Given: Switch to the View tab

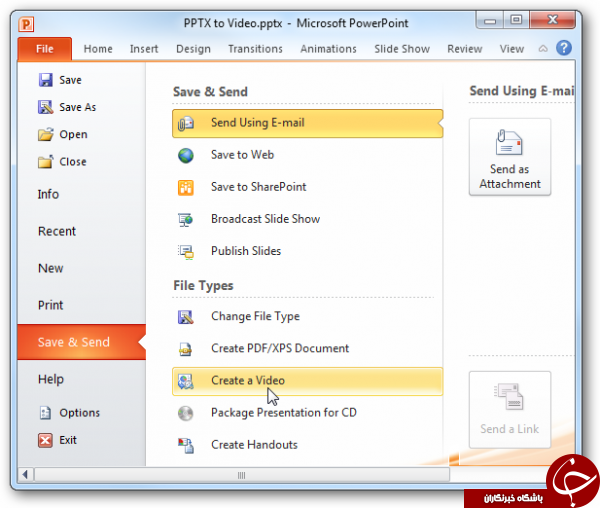Looking at the screenshot, I should (512, 49).
